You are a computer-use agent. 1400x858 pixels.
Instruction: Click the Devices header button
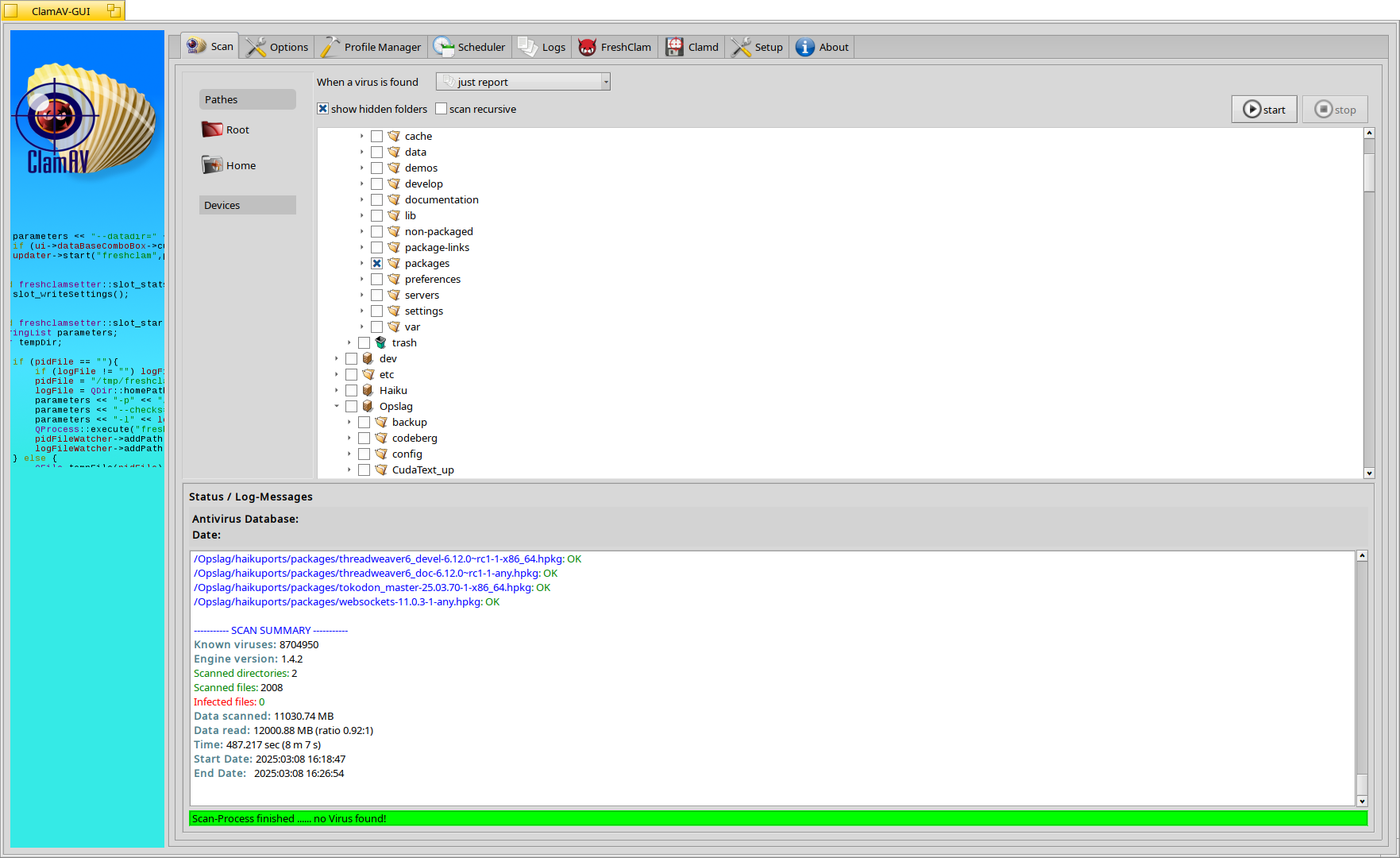(x=247, y=205)
